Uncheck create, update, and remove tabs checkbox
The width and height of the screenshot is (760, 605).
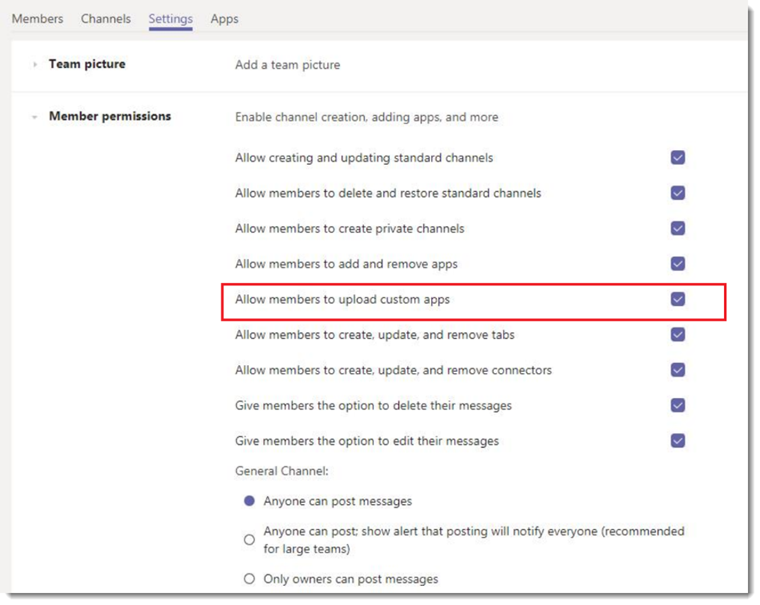tap(678, 334)
